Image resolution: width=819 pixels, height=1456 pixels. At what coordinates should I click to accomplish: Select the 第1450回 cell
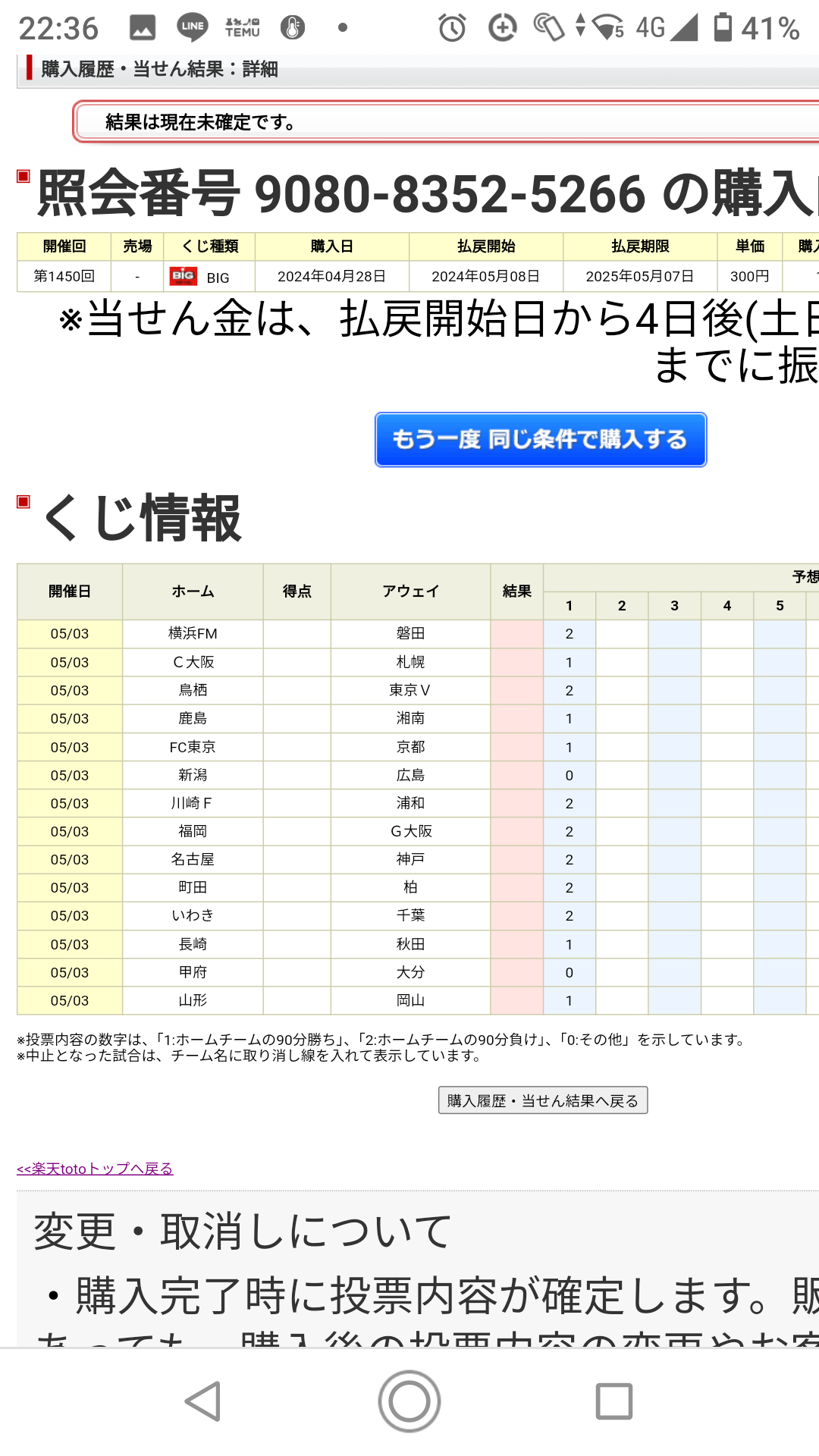tap(64, 276)
